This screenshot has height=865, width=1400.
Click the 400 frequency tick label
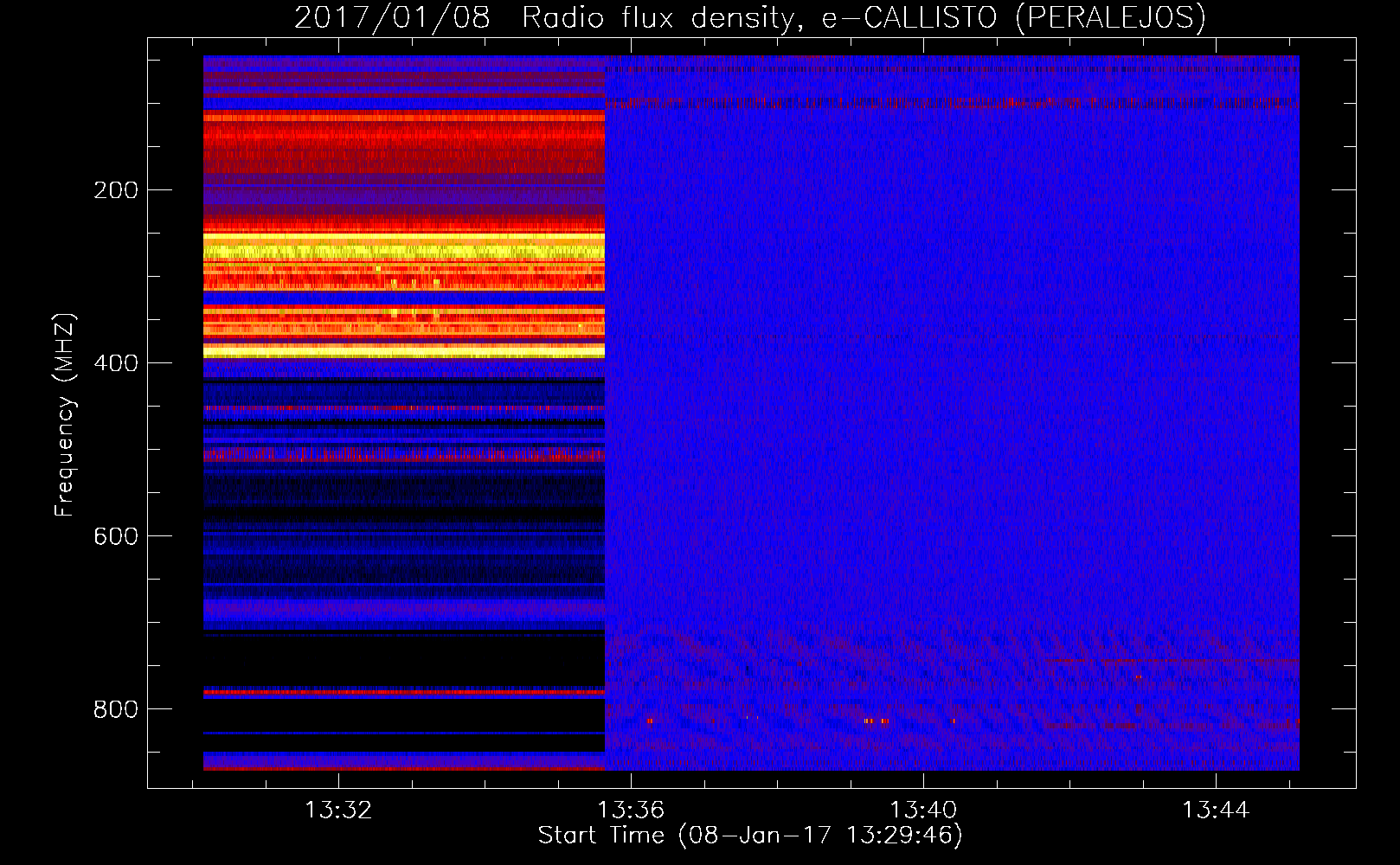[116, 363]
